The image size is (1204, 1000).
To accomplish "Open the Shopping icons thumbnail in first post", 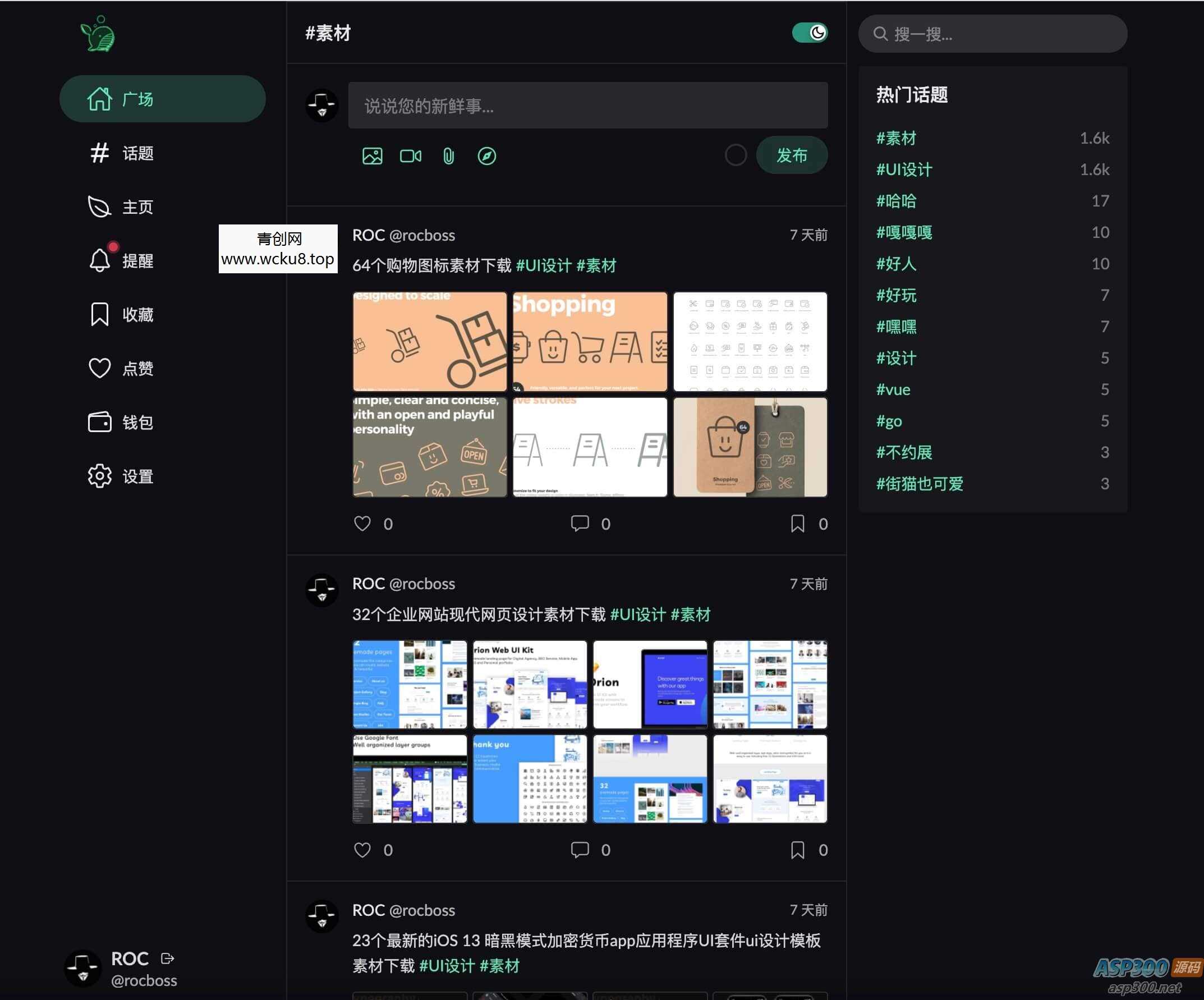I will 590,341.
